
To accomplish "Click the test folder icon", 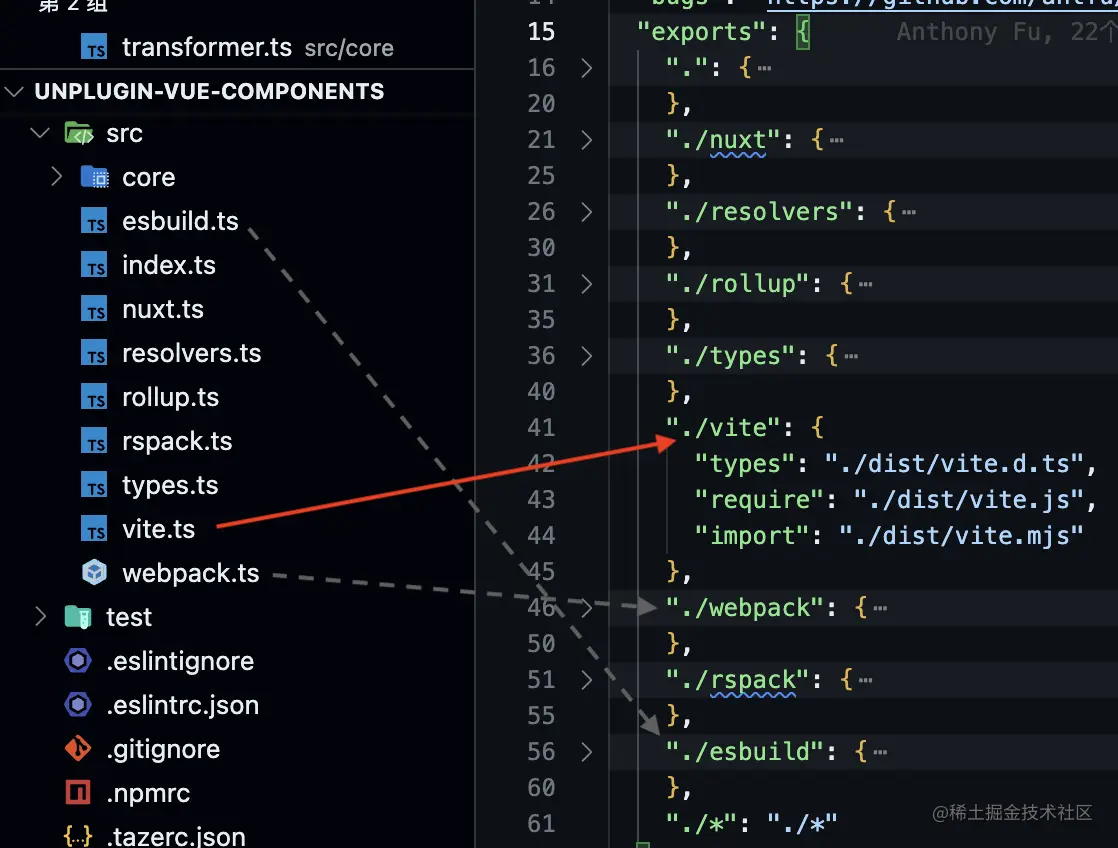I will pos(78,617).
